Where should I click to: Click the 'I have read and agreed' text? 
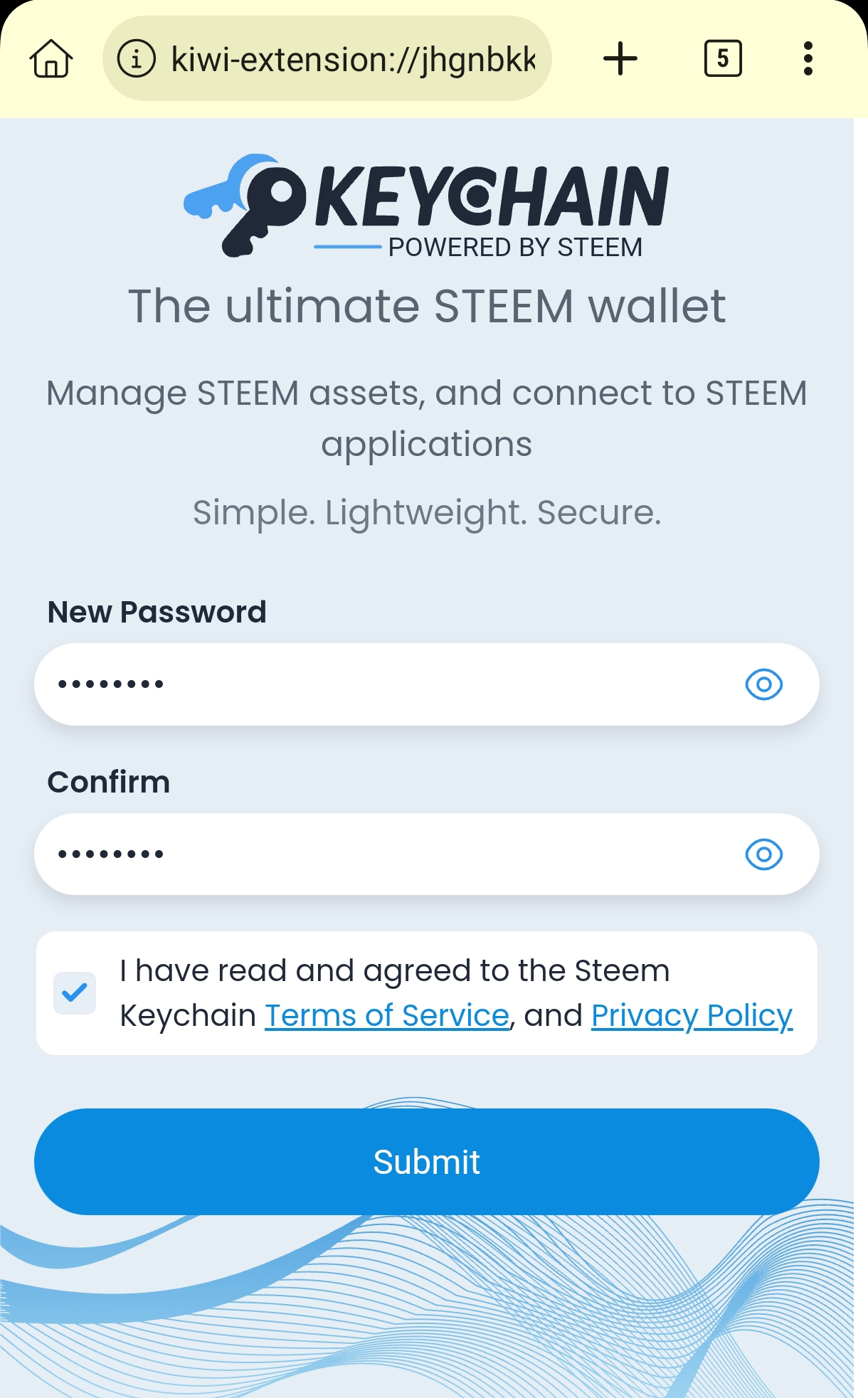point(395,971)
